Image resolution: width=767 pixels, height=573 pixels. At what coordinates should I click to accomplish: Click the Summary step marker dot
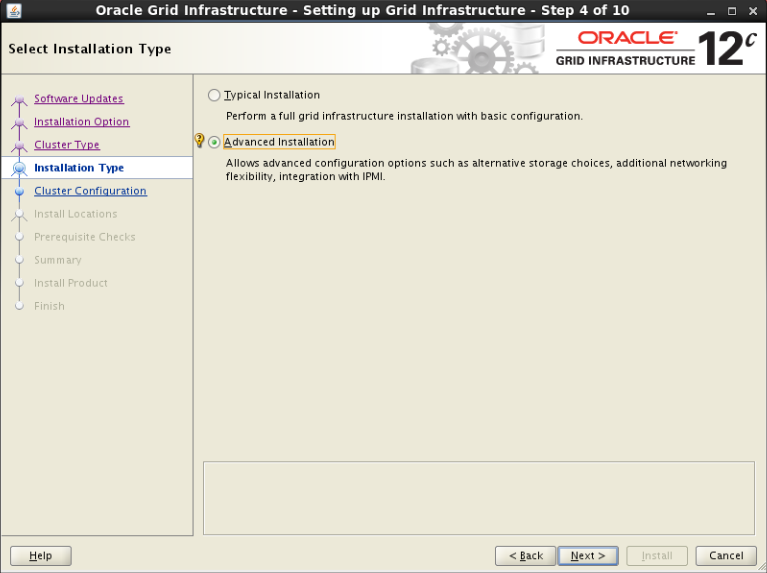coord(20,260)
